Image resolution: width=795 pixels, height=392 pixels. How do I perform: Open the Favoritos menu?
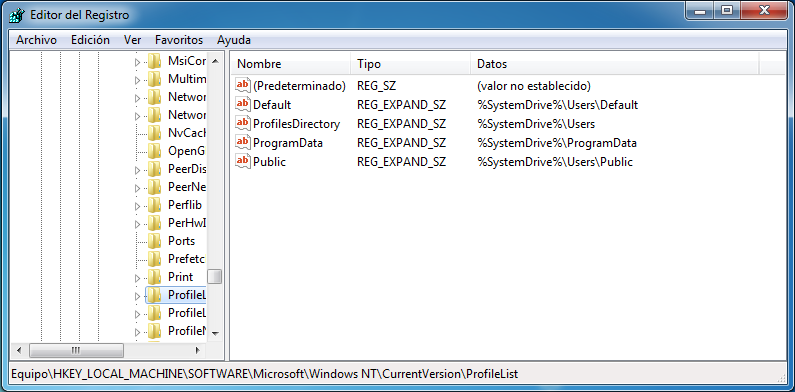pos(179,40)
